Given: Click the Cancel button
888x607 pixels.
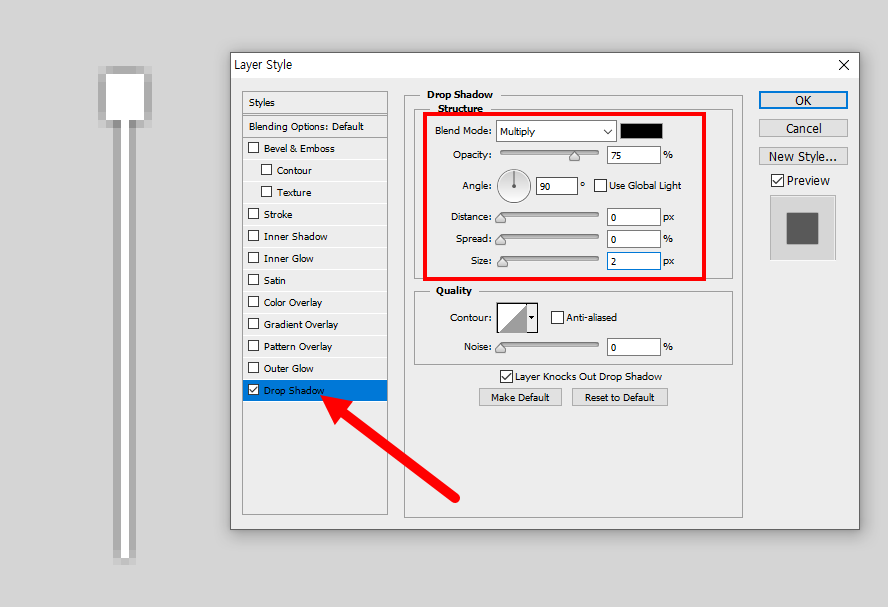Looking at the screenshot, I should [x=803, y=129].
